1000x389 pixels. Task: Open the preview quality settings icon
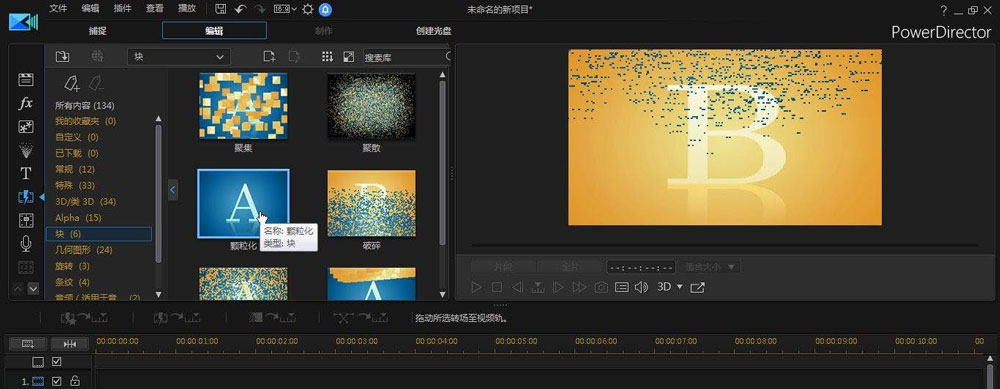coord(621,287)
